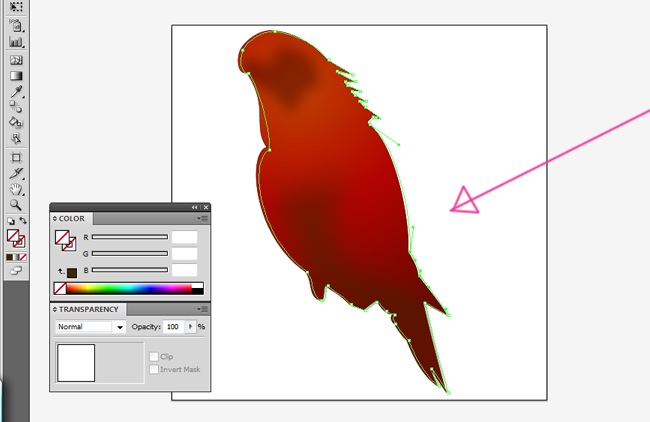This screenshot has height=422, width=650.
Task: Collapse the floating panel with double arrows
Action: [x=195, y=207]
